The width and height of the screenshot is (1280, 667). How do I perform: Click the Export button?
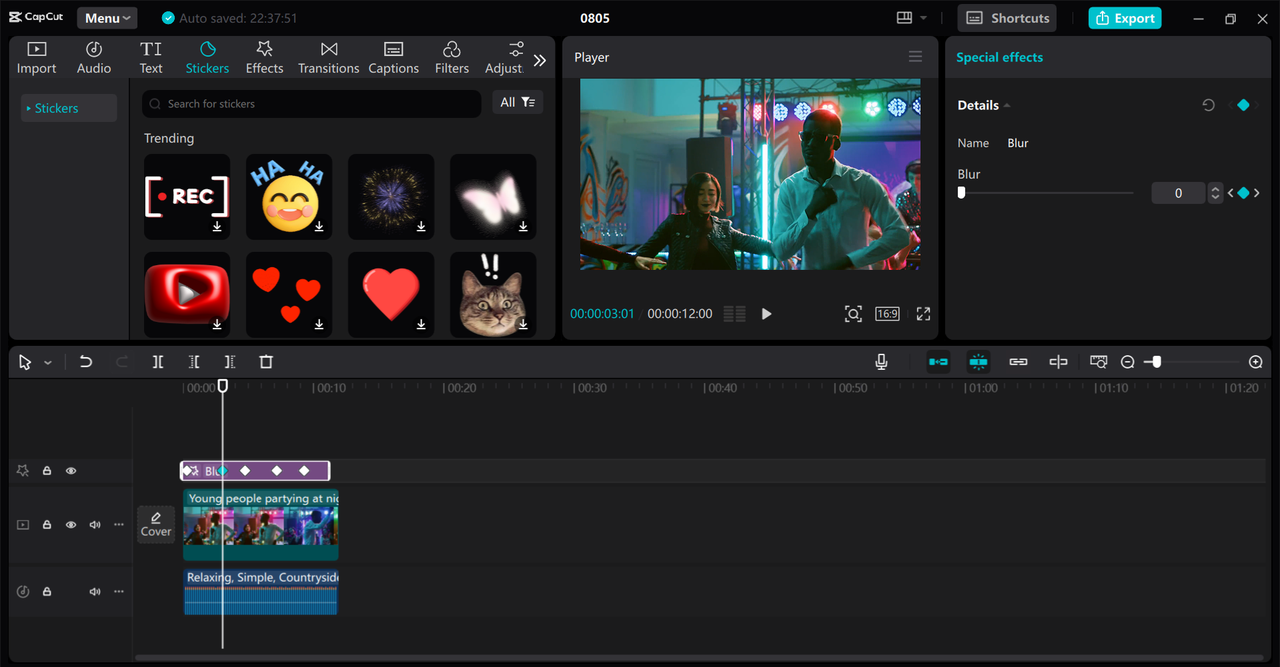[1125, 18]
